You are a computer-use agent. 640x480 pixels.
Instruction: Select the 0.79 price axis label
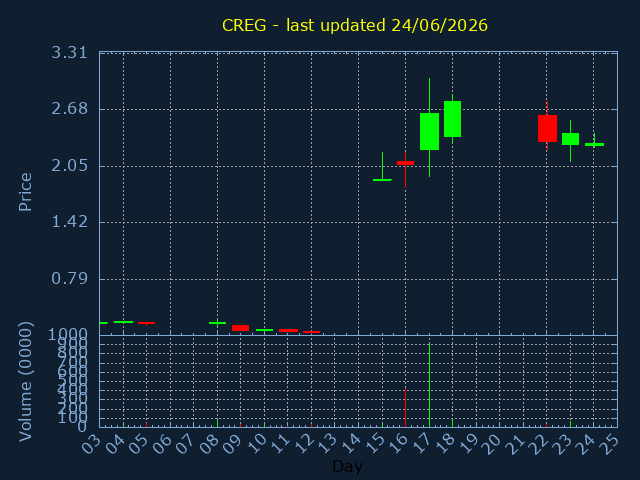point(69,279)
